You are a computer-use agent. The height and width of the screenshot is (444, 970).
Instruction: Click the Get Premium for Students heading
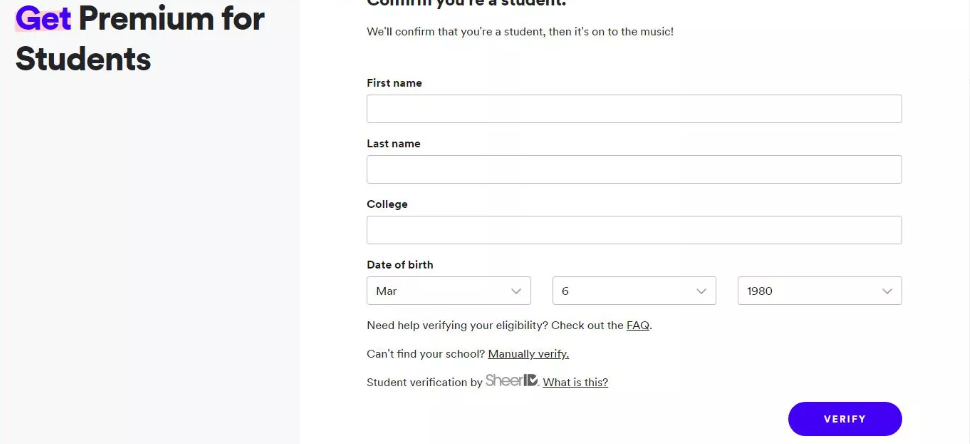pos(140,38)
